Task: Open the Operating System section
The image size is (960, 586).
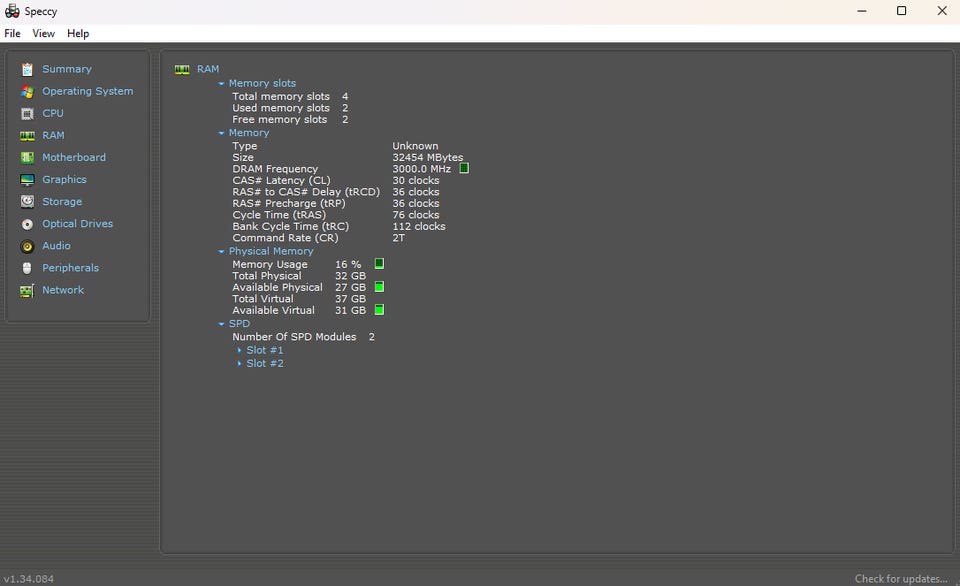Action: [88, 91]
